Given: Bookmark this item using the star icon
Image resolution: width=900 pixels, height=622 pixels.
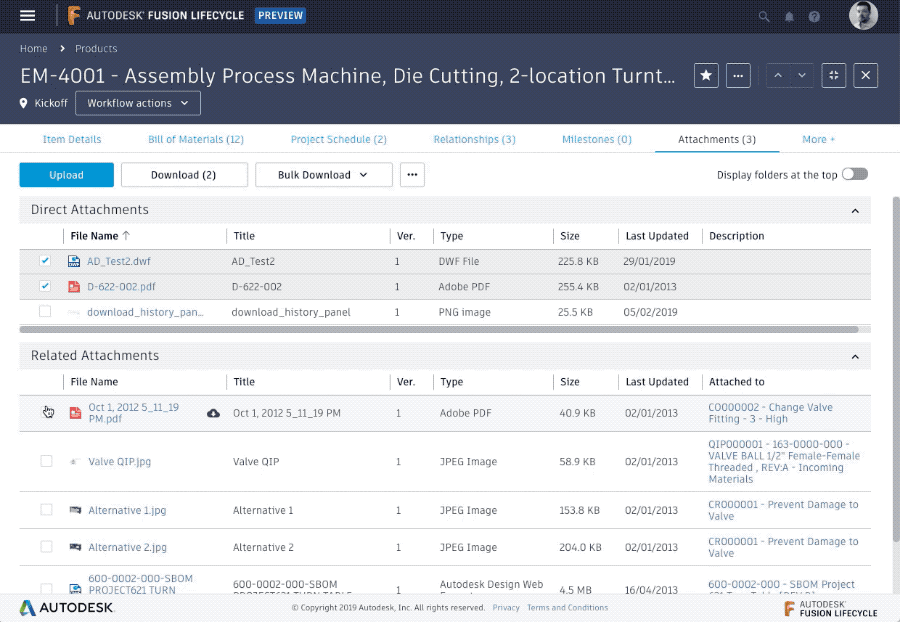Looking at the screenshot, I should tap(706, 75).
